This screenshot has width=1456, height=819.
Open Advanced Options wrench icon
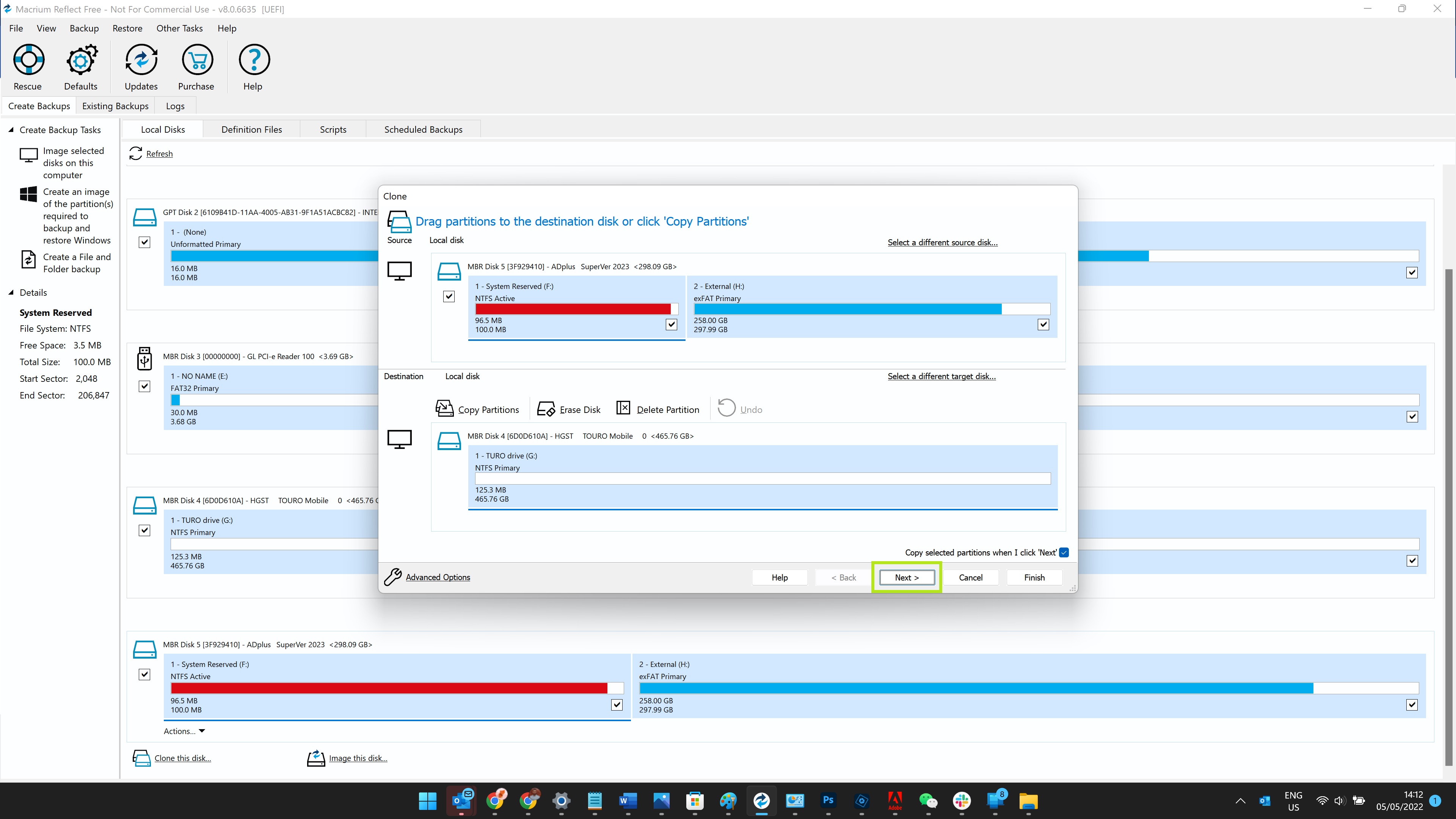coord(392,576)
